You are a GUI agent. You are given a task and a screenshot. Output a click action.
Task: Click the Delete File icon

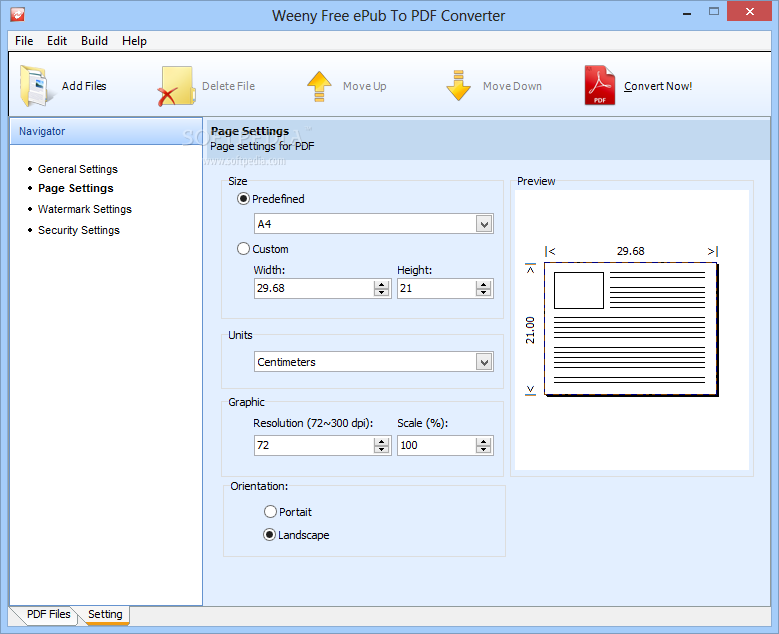tap(176, 86)
